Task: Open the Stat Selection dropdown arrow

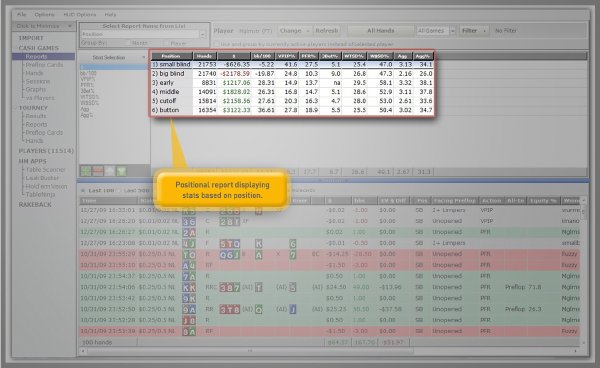Action: (143, 57)
